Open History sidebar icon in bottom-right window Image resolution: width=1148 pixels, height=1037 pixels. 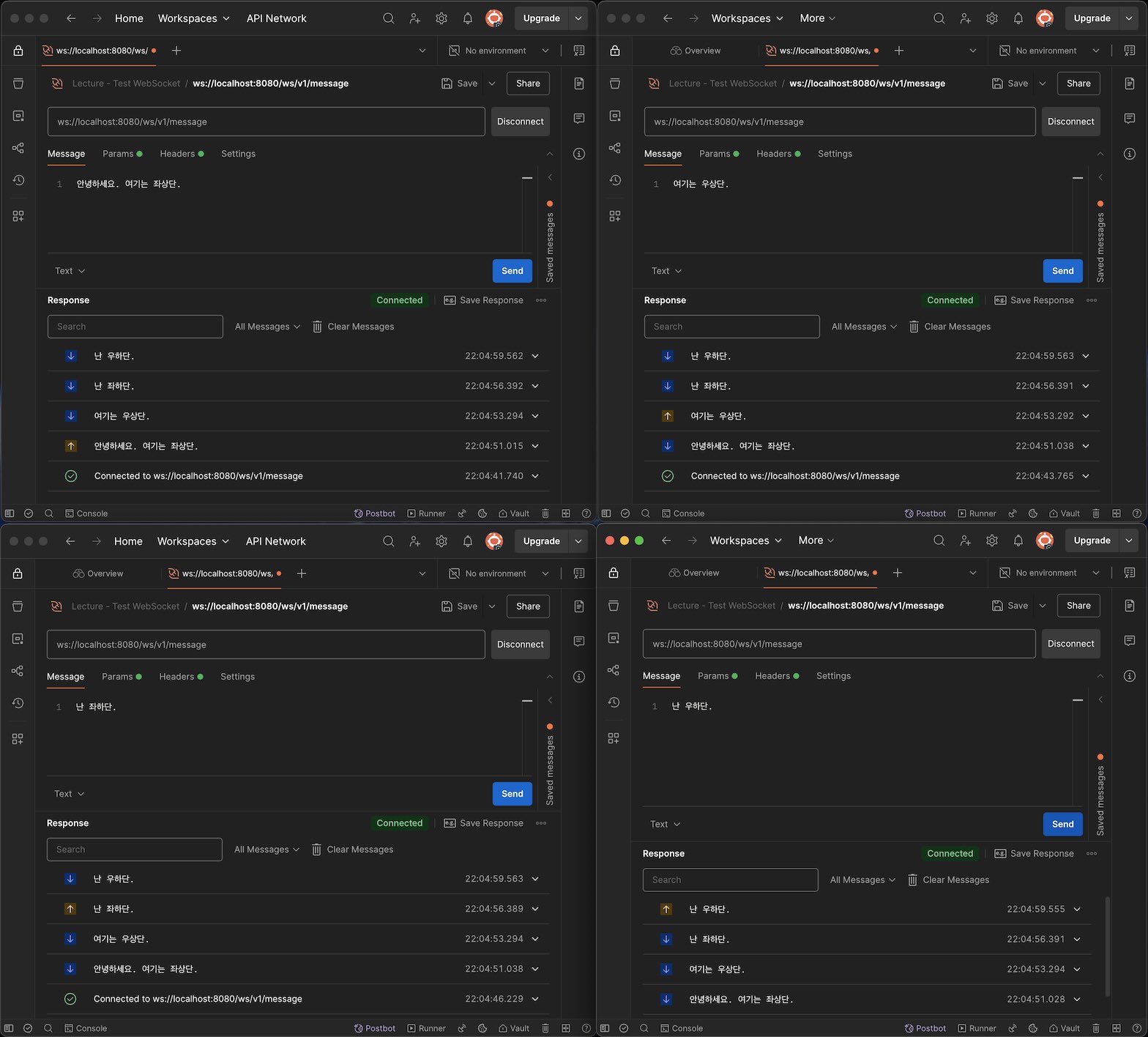click(x=614, y=702)
